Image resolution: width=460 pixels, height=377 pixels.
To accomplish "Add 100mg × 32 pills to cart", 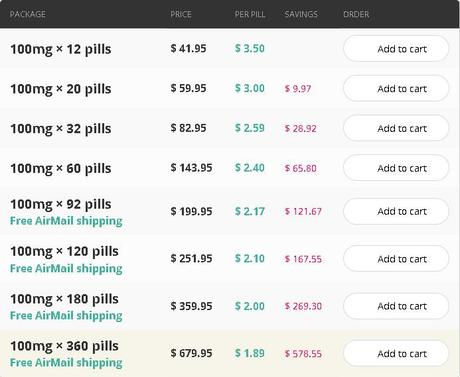I will pos(396,128).
